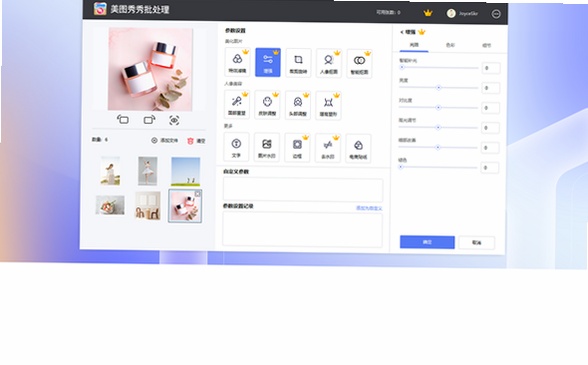Open the body slimming reshape tool
Screen dimensions: 588x365
(328, 106)
